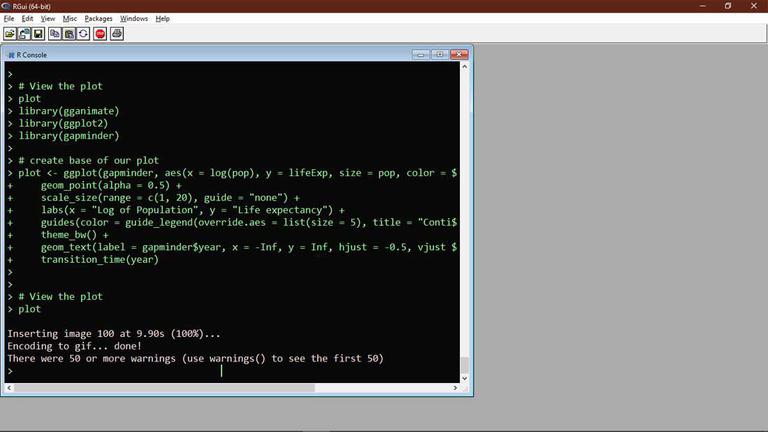Click the 'Inserting image 100 at 9.90s' message

114,334
